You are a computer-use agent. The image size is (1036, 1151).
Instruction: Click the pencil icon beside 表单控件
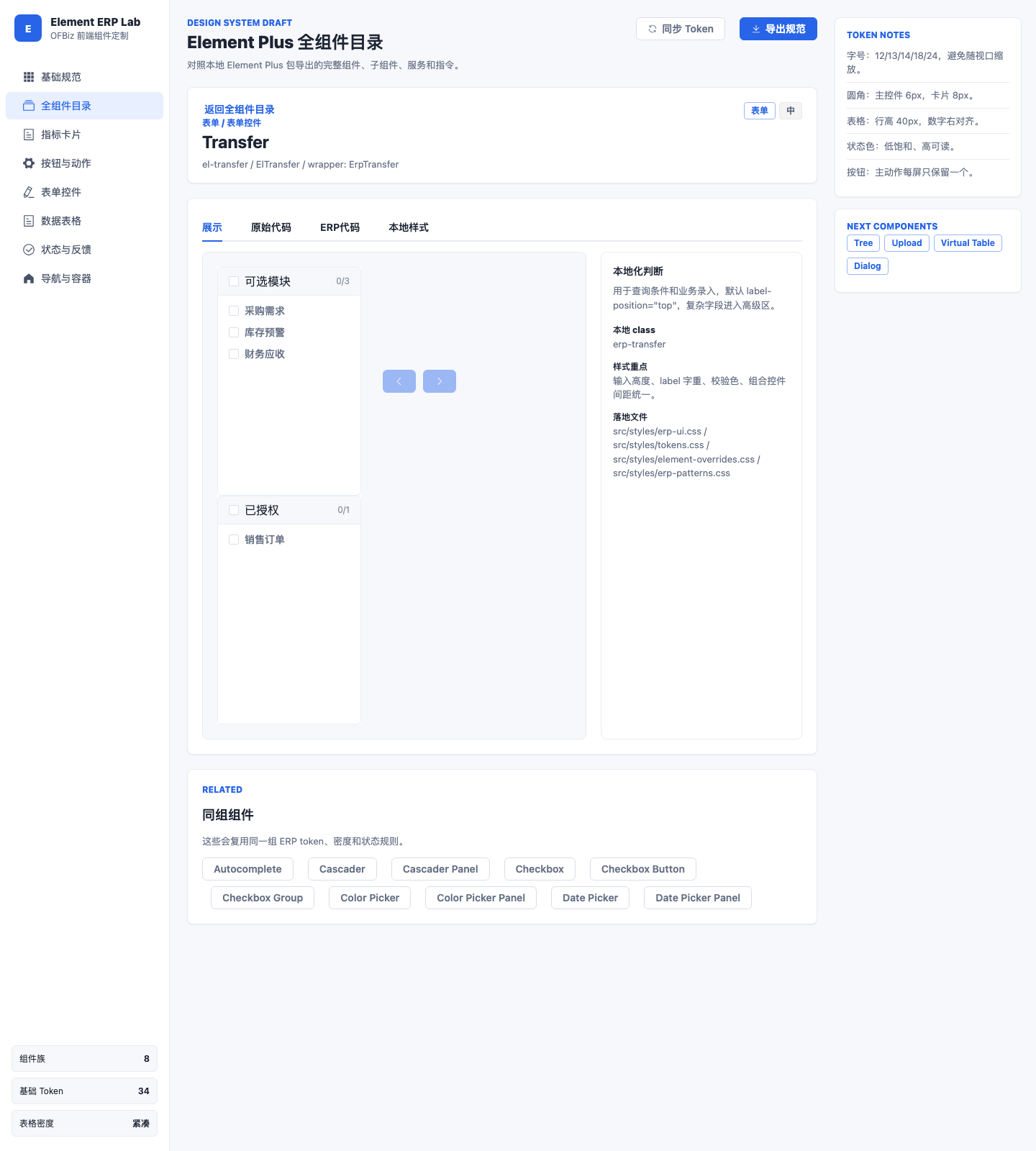pos(29,192)
